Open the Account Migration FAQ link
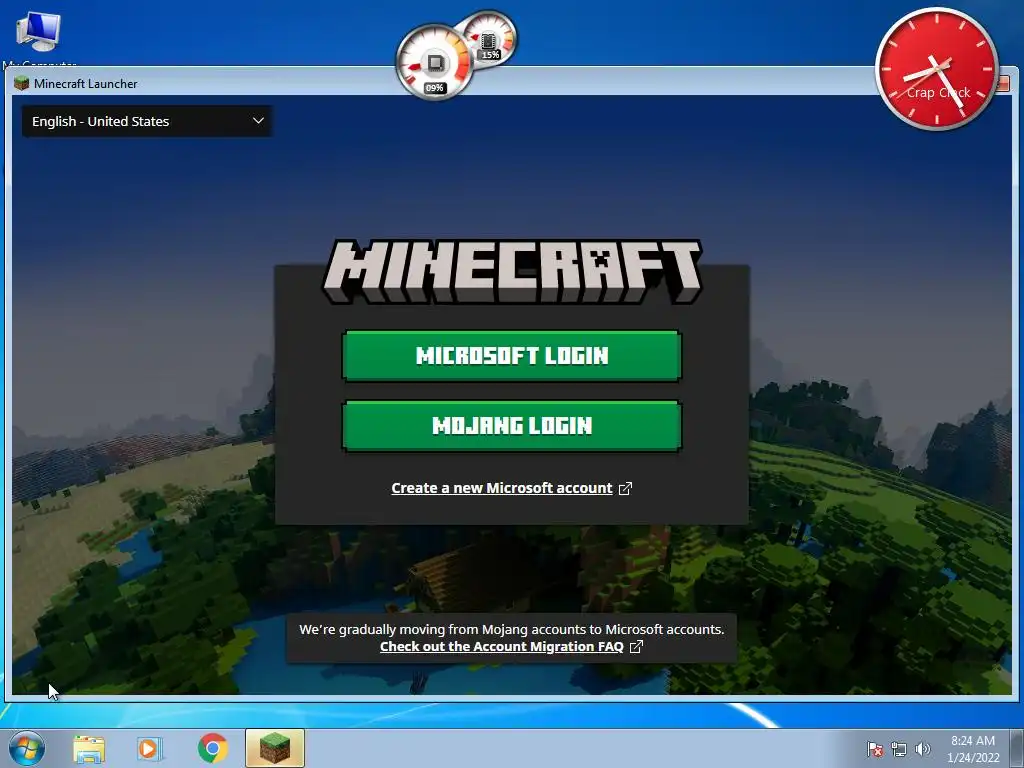The width and height of the screenshot is (1024, 768). (502, 647)
